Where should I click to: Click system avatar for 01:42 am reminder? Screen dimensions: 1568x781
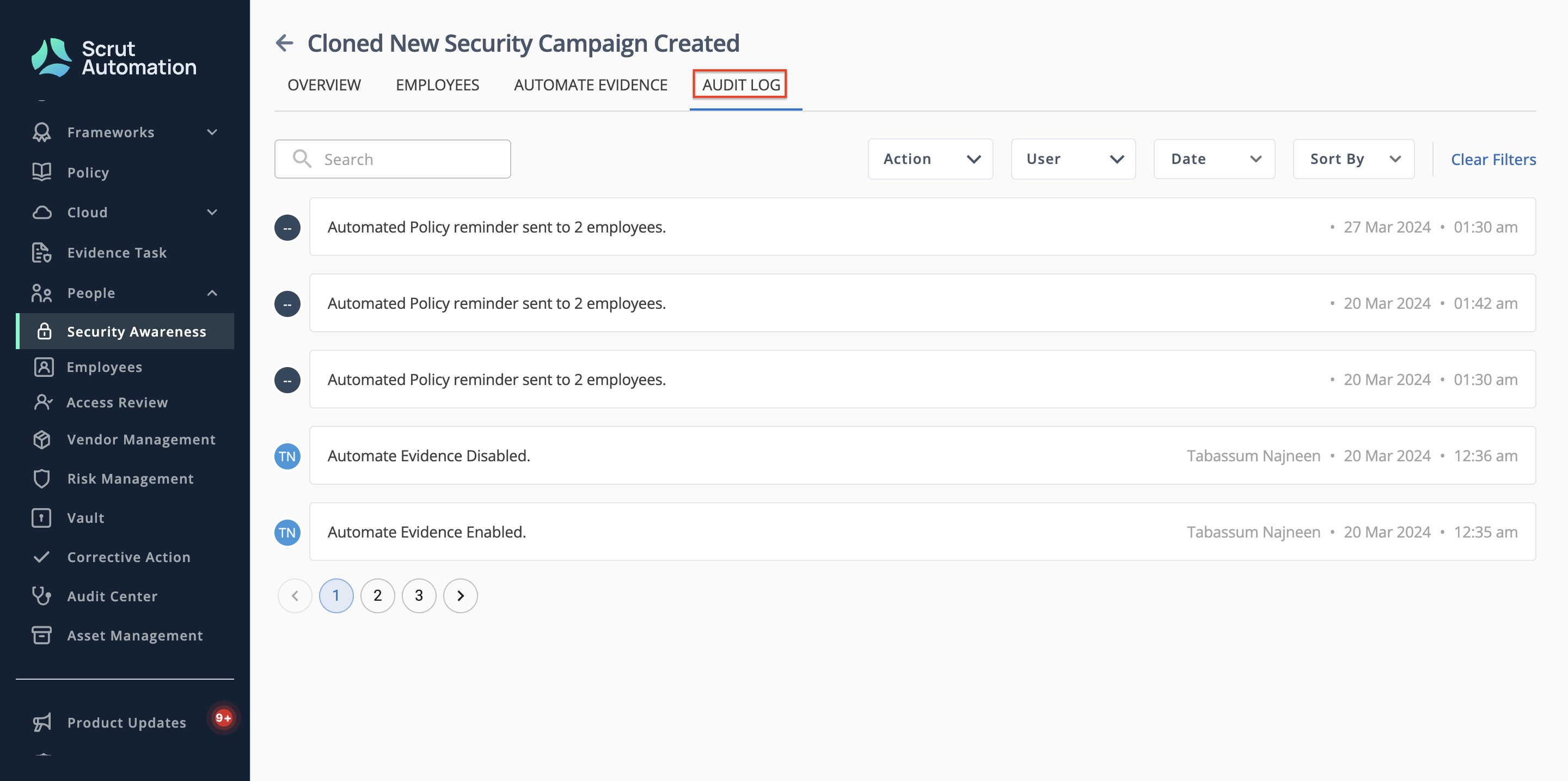287,304
